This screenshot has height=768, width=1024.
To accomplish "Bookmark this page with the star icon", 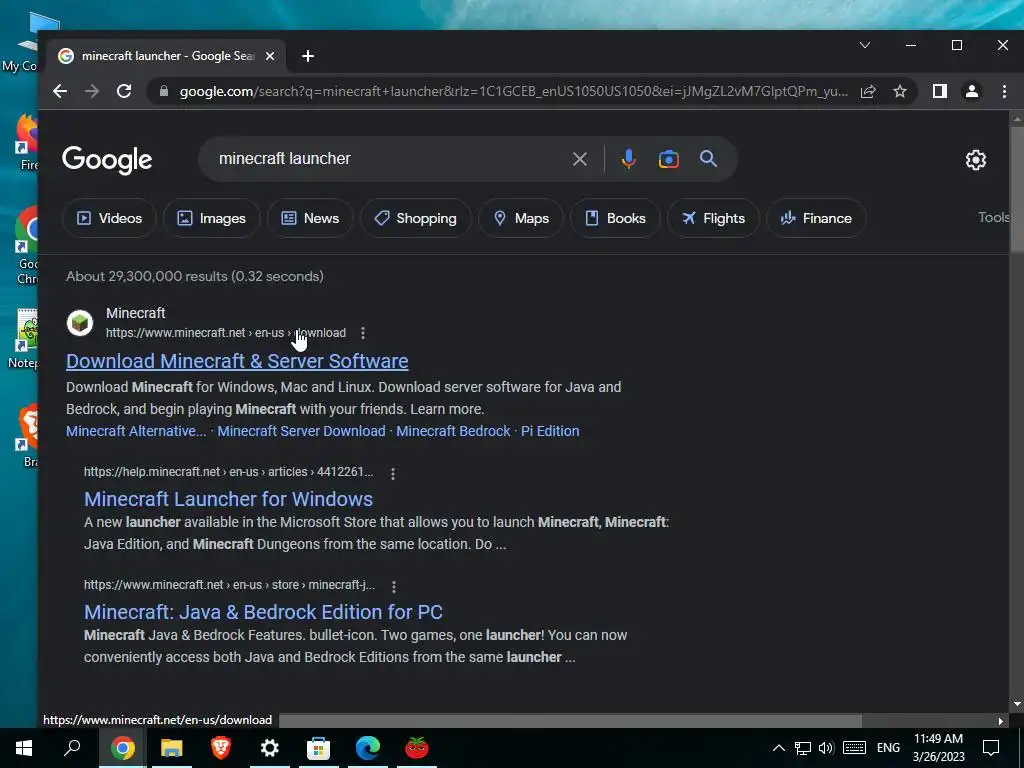I will tap(900, 91).
